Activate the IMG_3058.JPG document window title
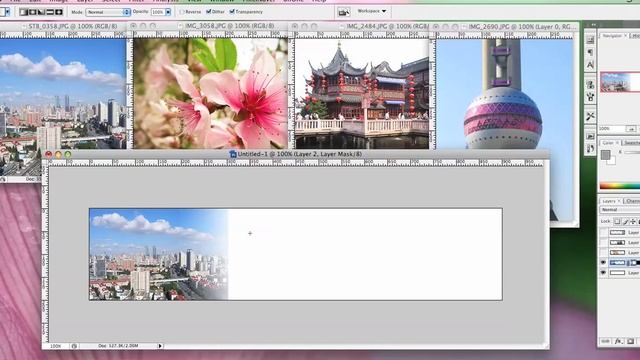This screenshot has height=360, width=640. 230,26
